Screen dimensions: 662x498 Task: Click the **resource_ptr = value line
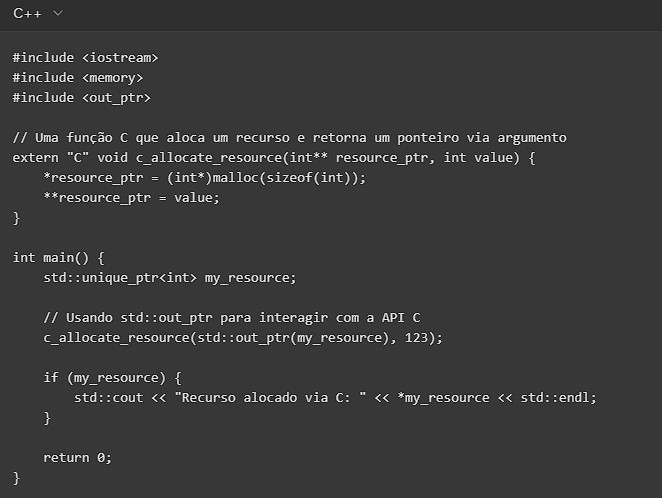pyautogui.click(x=130, y=197)
